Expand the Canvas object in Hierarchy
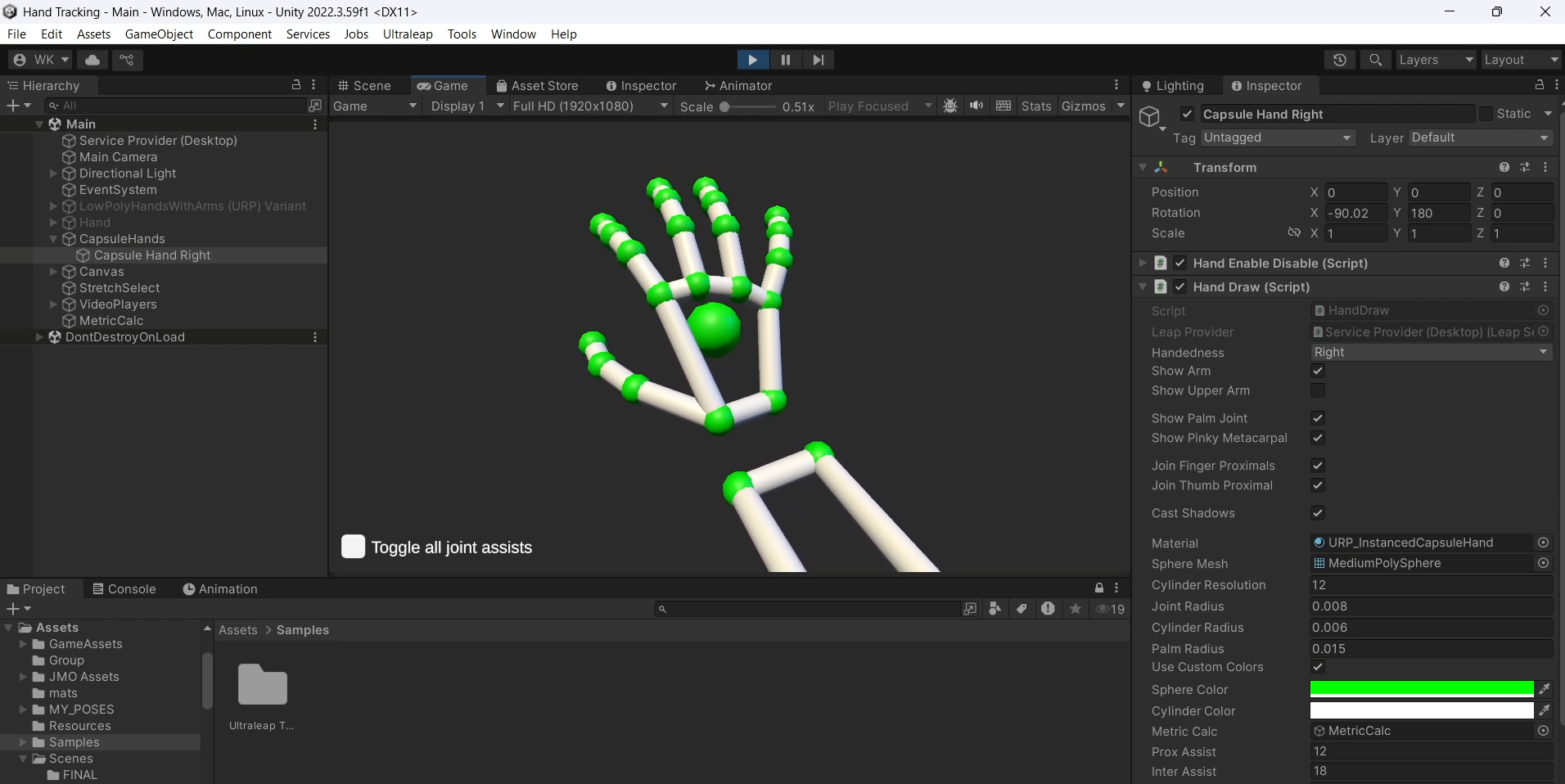Image resolution: width=1565 pixels, height=784 pixels. coord(53,272)
